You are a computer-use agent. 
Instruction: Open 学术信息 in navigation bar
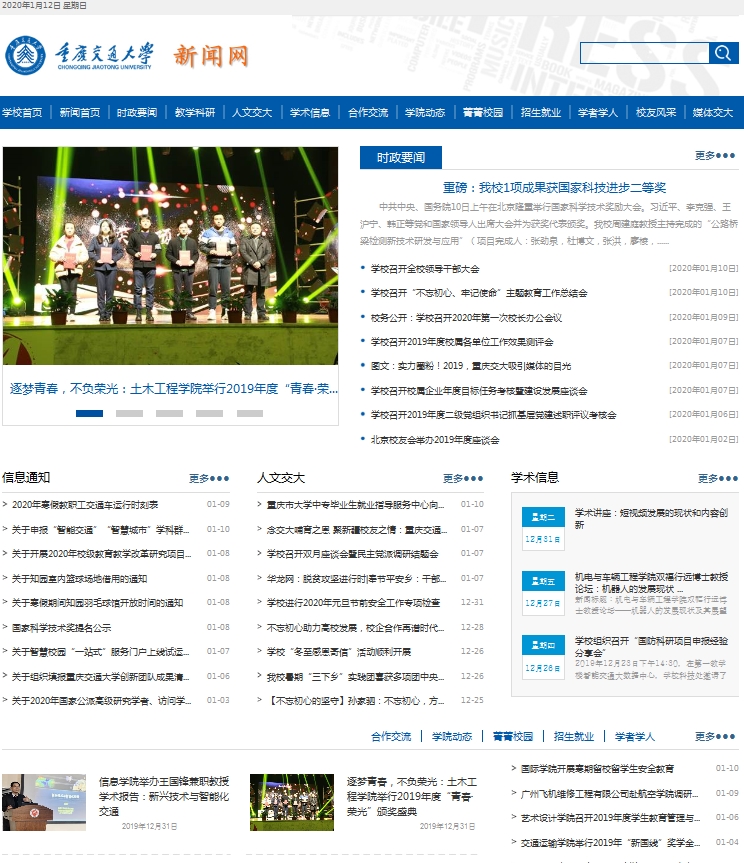pos(310,112)
